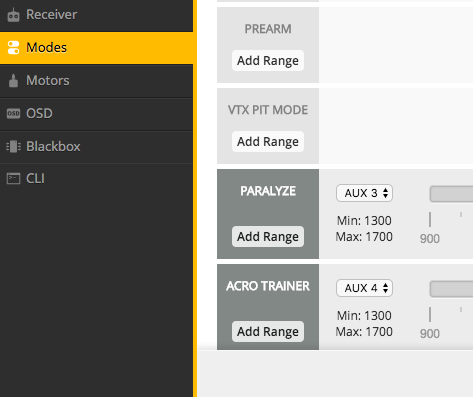Click the OSD icon in the sidebar

pyautogui.click(x=13, y=113)
